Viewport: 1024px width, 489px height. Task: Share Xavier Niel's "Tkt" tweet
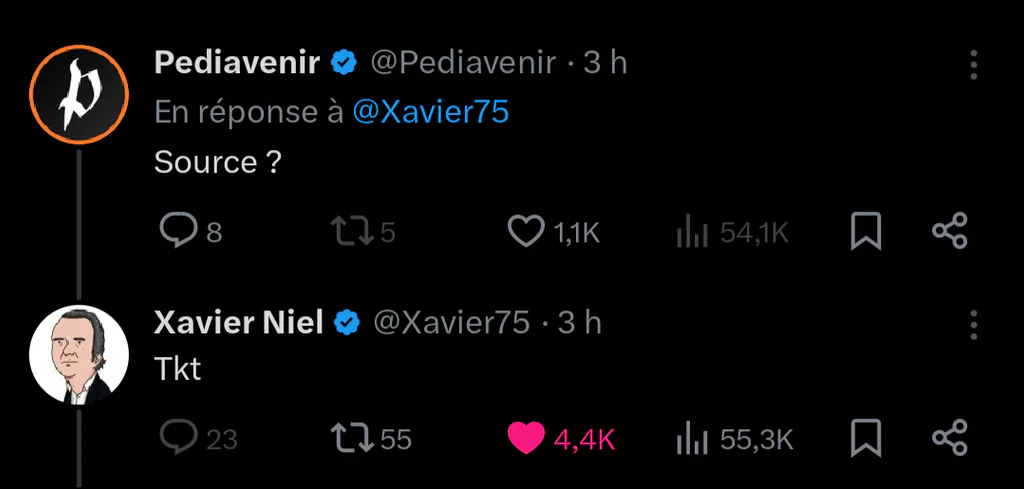(x=950, y=437)
